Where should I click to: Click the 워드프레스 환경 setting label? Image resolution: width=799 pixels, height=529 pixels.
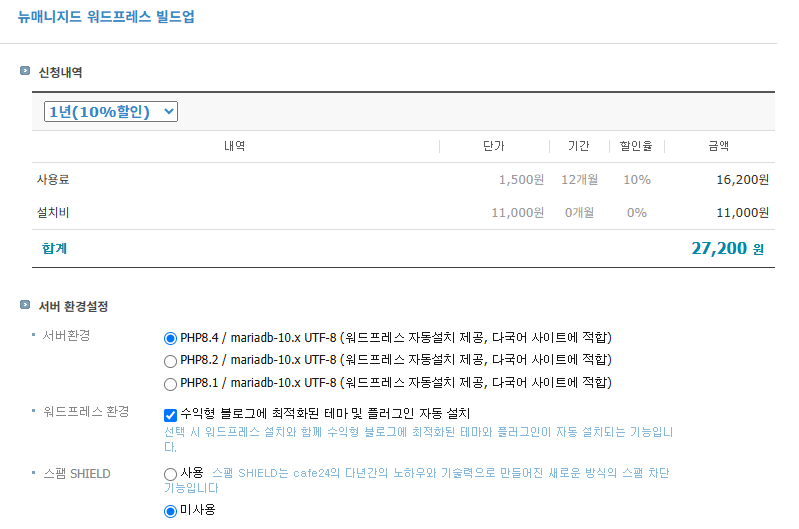(x=85, y=412)
